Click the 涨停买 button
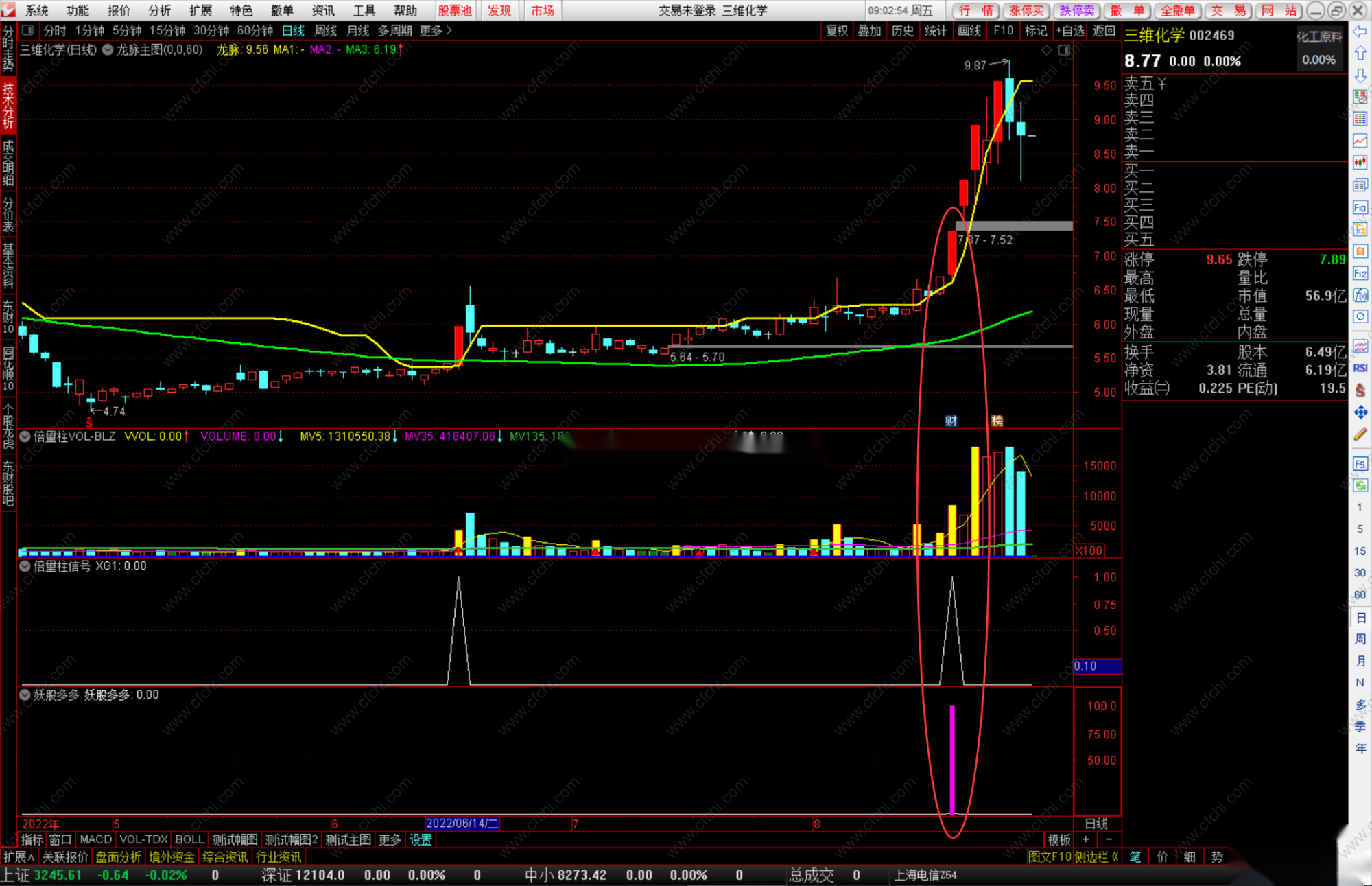The width and height of the screenshot is (1372, 886). (1026, 10)
